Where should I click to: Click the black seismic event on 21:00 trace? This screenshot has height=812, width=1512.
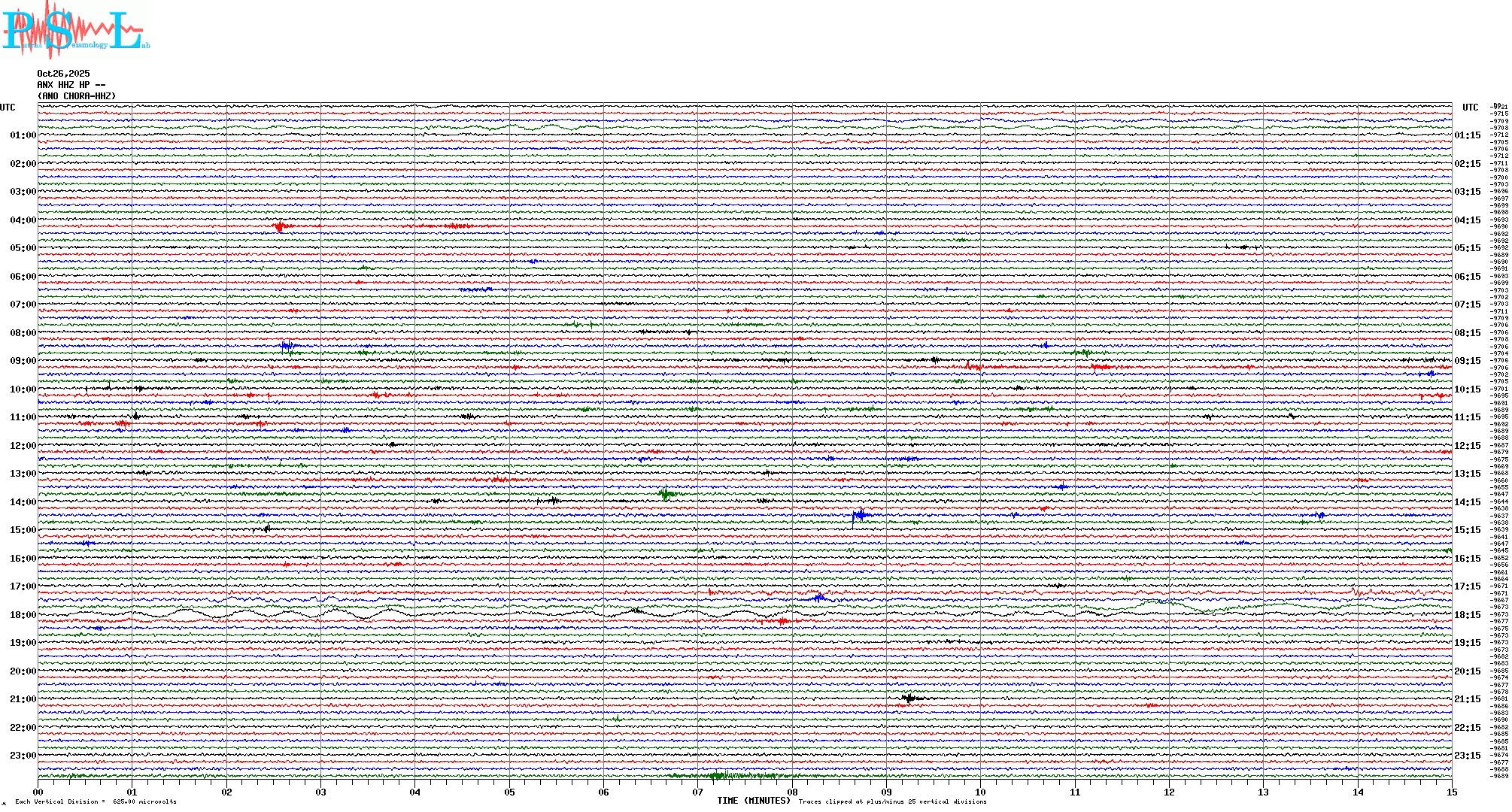click(x=909, y=698)
